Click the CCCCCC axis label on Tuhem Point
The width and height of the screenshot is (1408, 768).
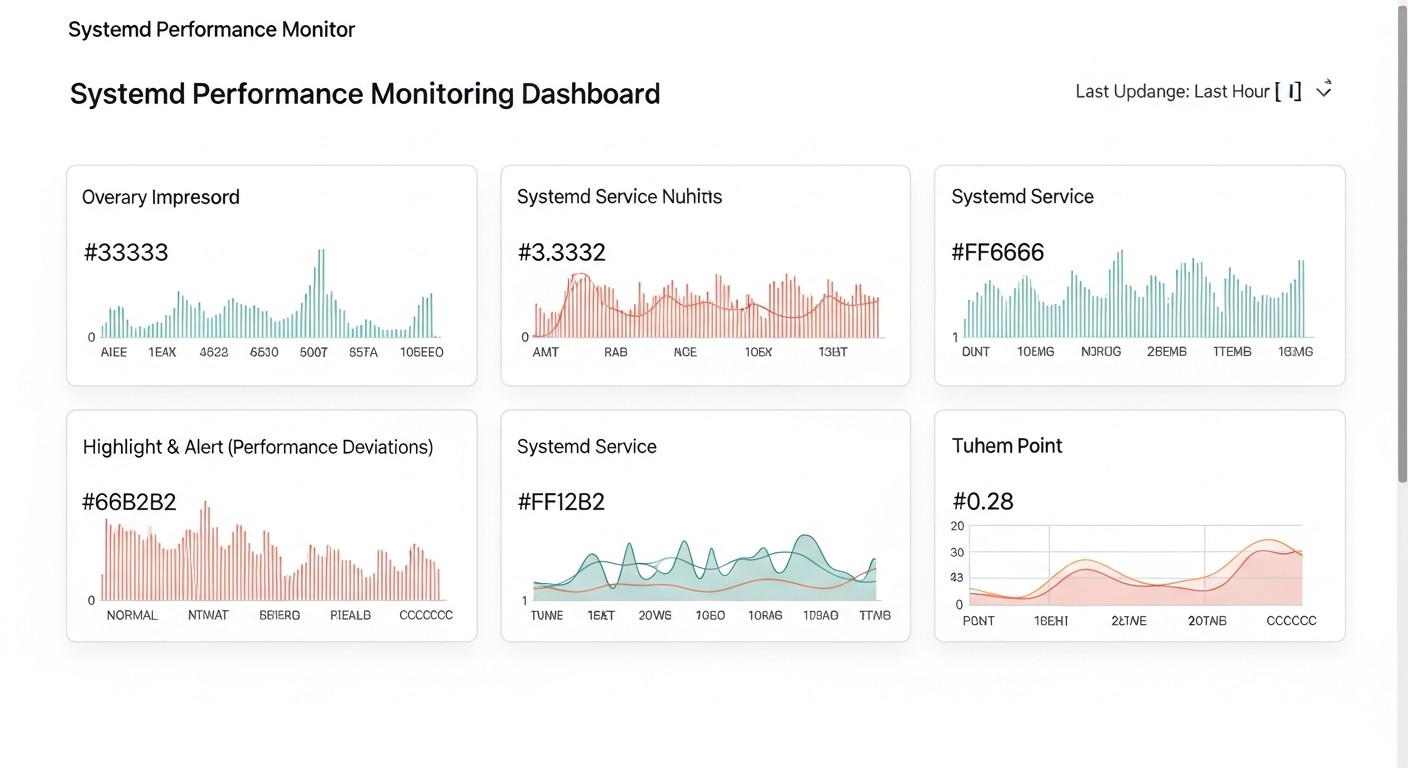coord(1291,620)
